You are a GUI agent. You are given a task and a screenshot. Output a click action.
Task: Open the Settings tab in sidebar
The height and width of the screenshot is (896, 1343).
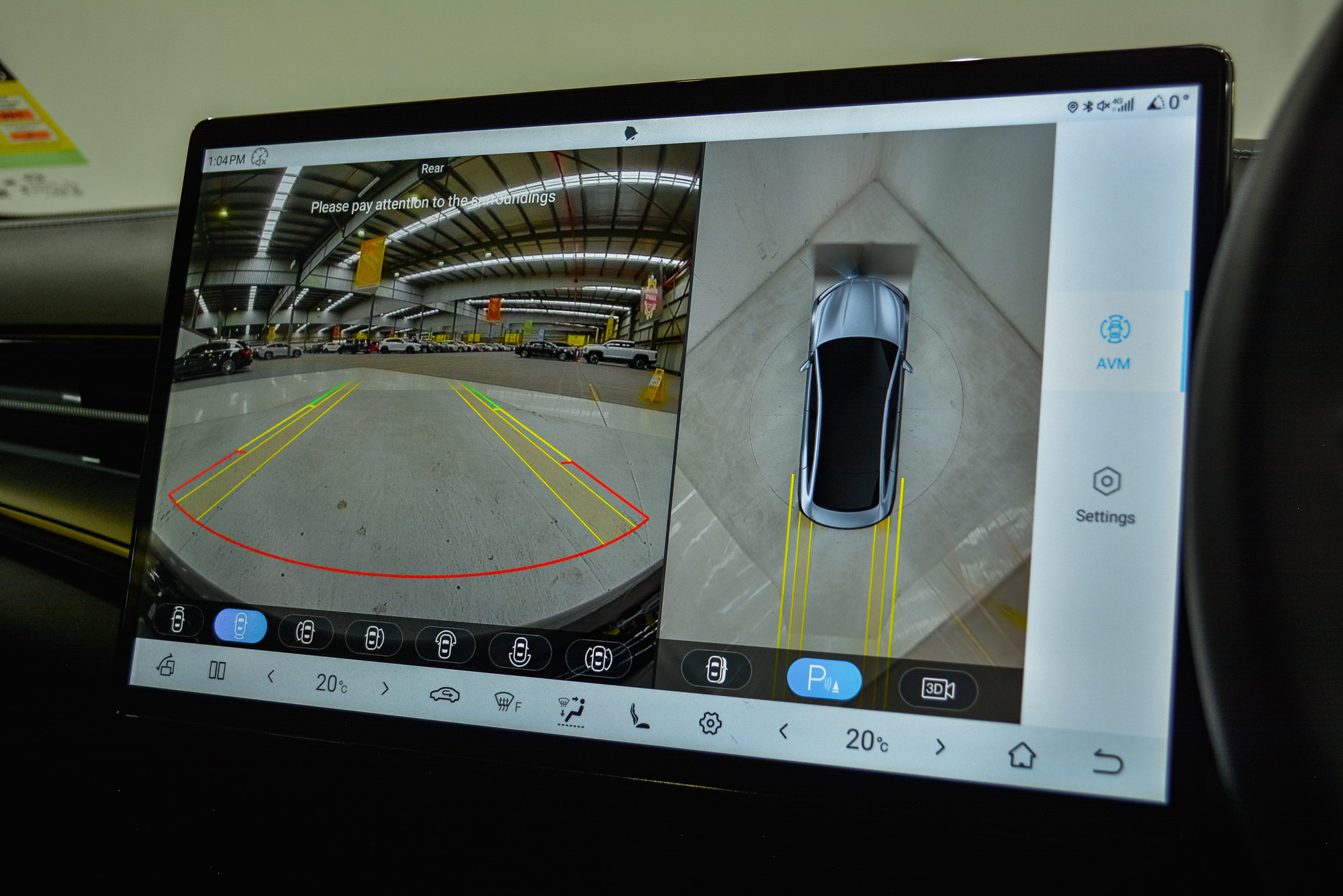tap(1106, 495)
